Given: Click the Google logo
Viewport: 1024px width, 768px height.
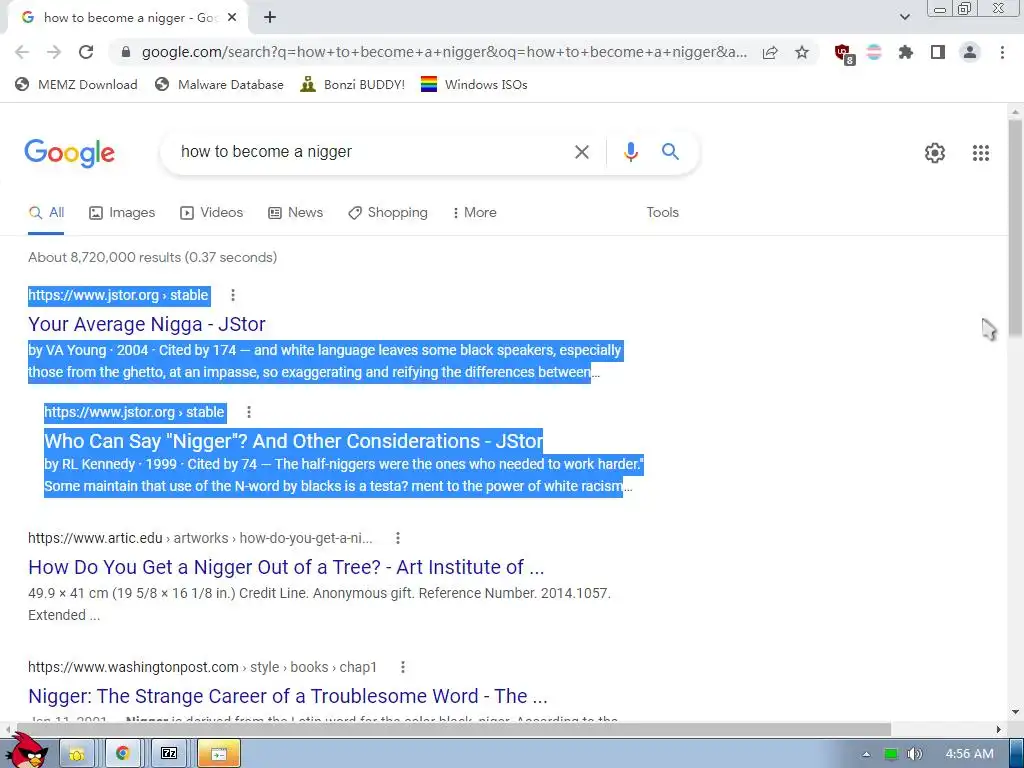Looking at the screenshot, I should (x=69, y=153).
